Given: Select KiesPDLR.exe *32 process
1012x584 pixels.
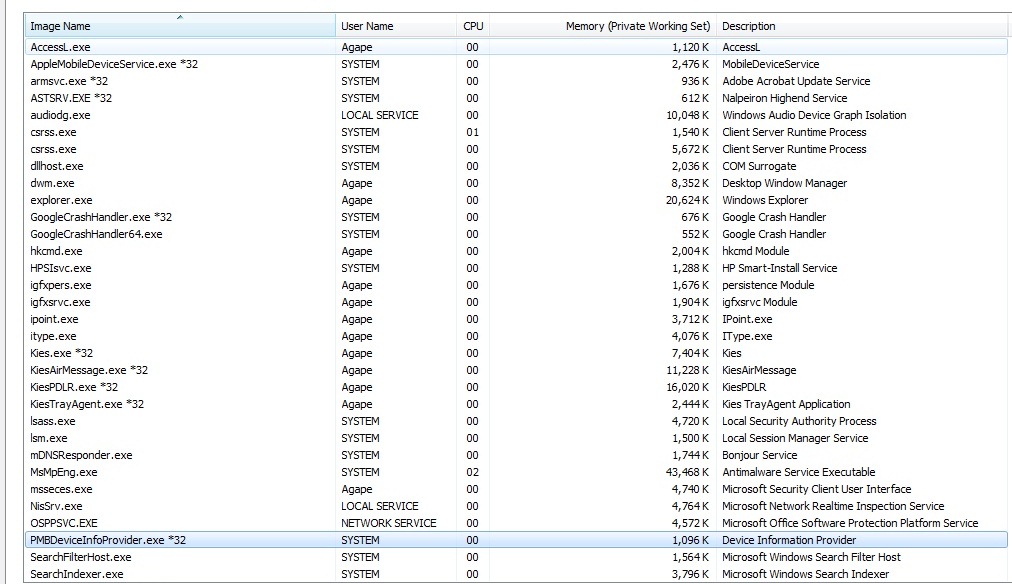Looking at the screenshot, I should coord(516,387).
